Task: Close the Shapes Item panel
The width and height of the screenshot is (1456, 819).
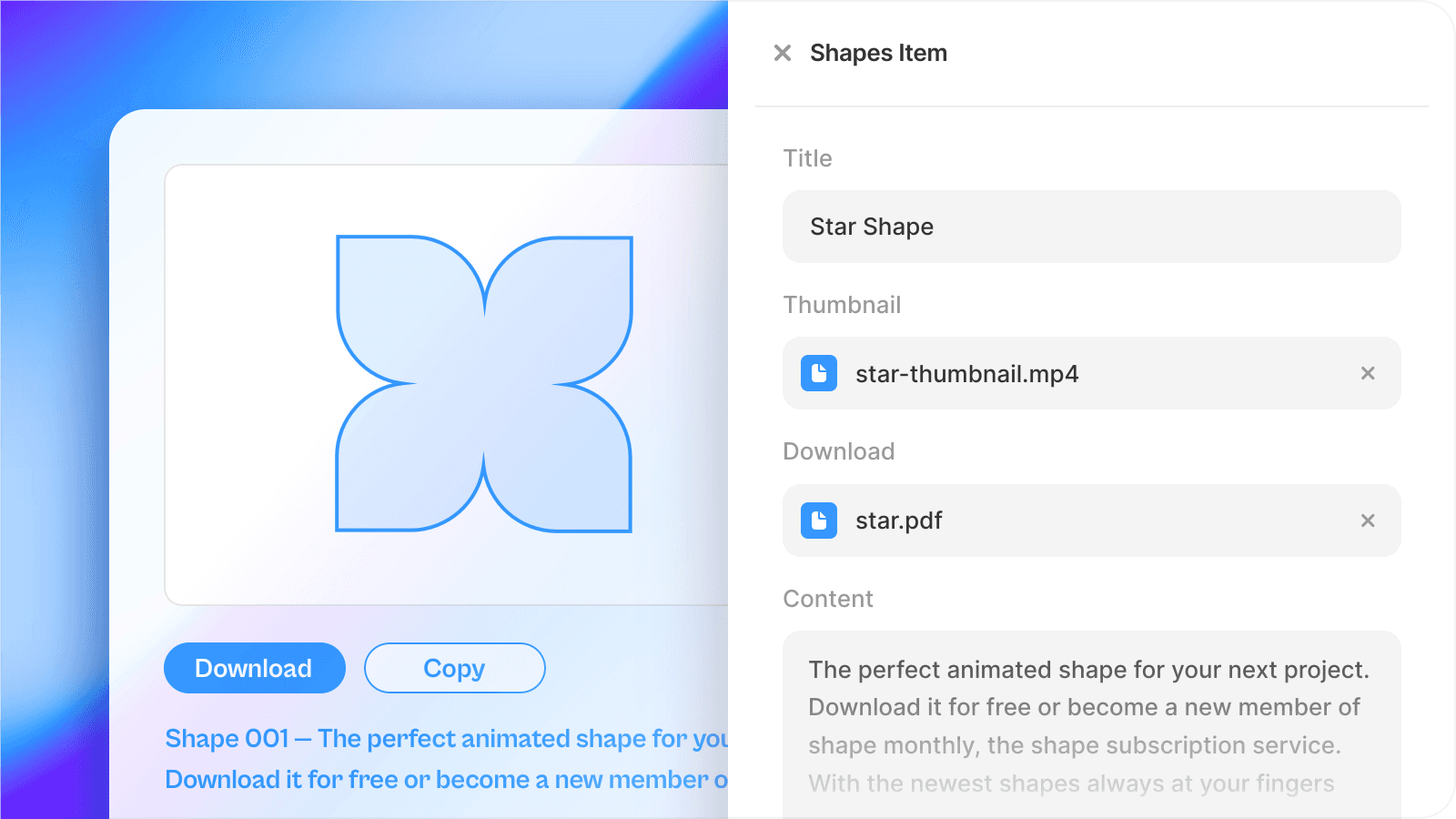Action: [783, 53]
